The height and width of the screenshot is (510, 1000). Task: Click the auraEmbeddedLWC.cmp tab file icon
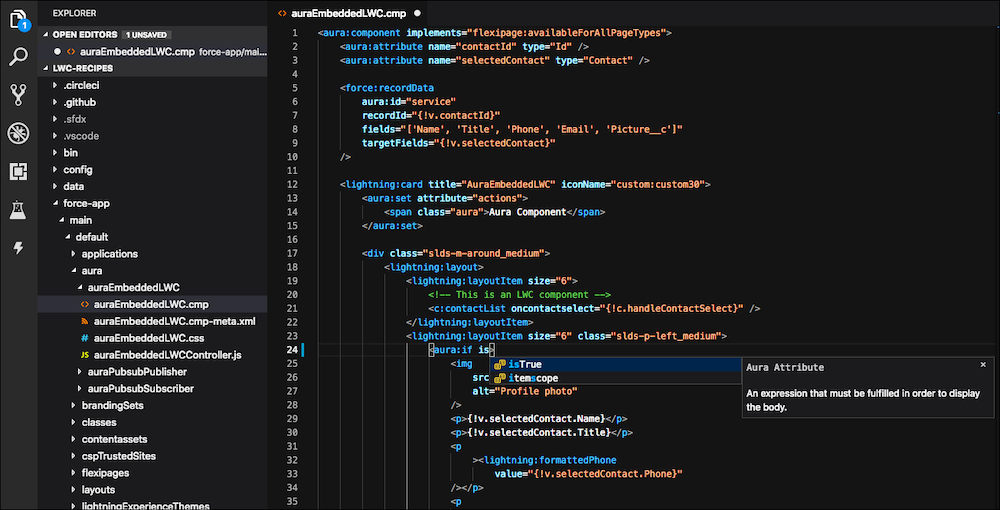point(282,13)
